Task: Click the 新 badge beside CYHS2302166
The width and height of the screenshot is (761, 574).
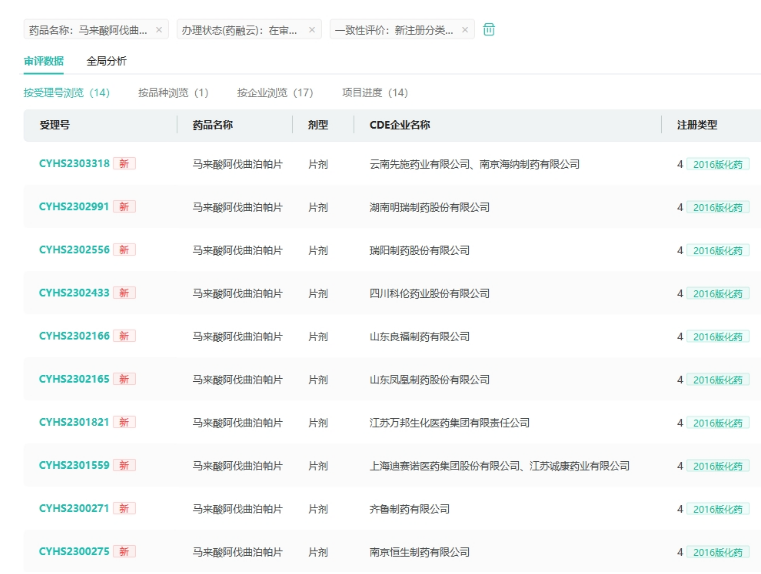Action: coord(125,337)
